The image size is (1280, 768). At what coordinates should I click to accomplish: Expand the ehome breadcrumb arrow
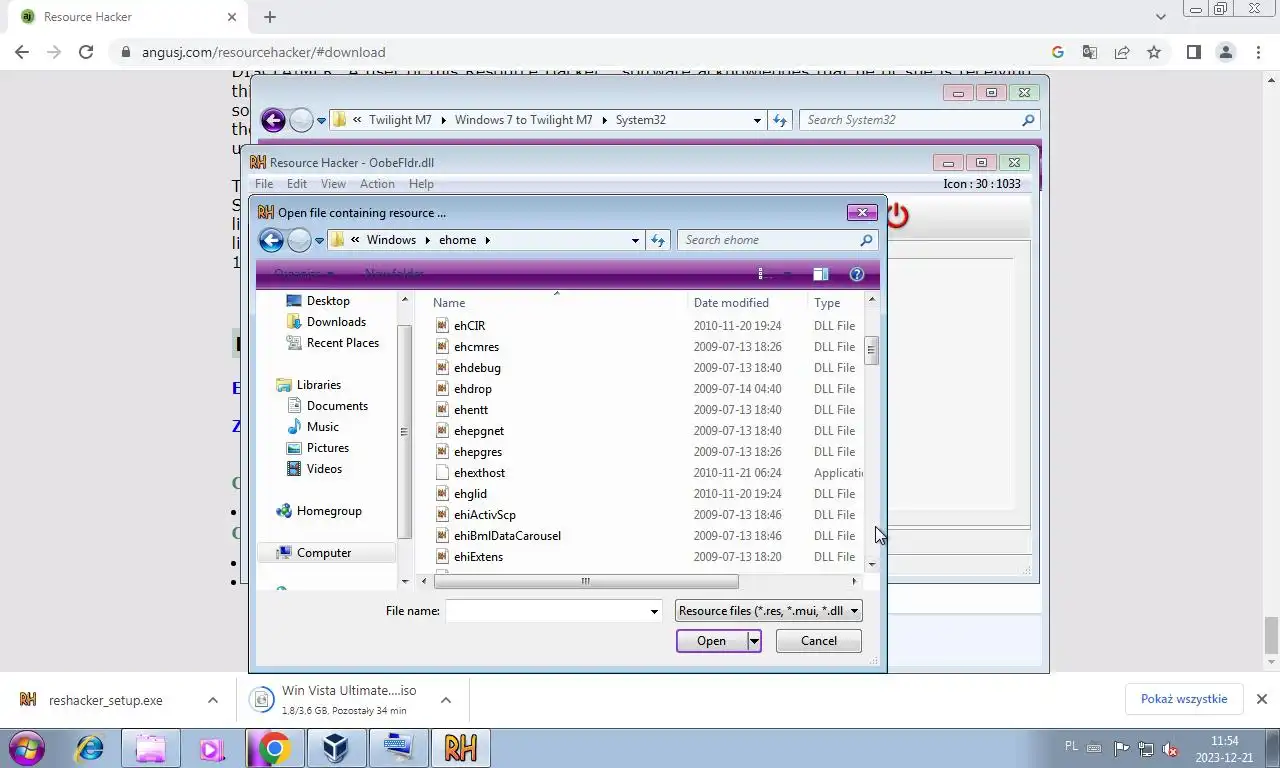click(x=488, y=240)
